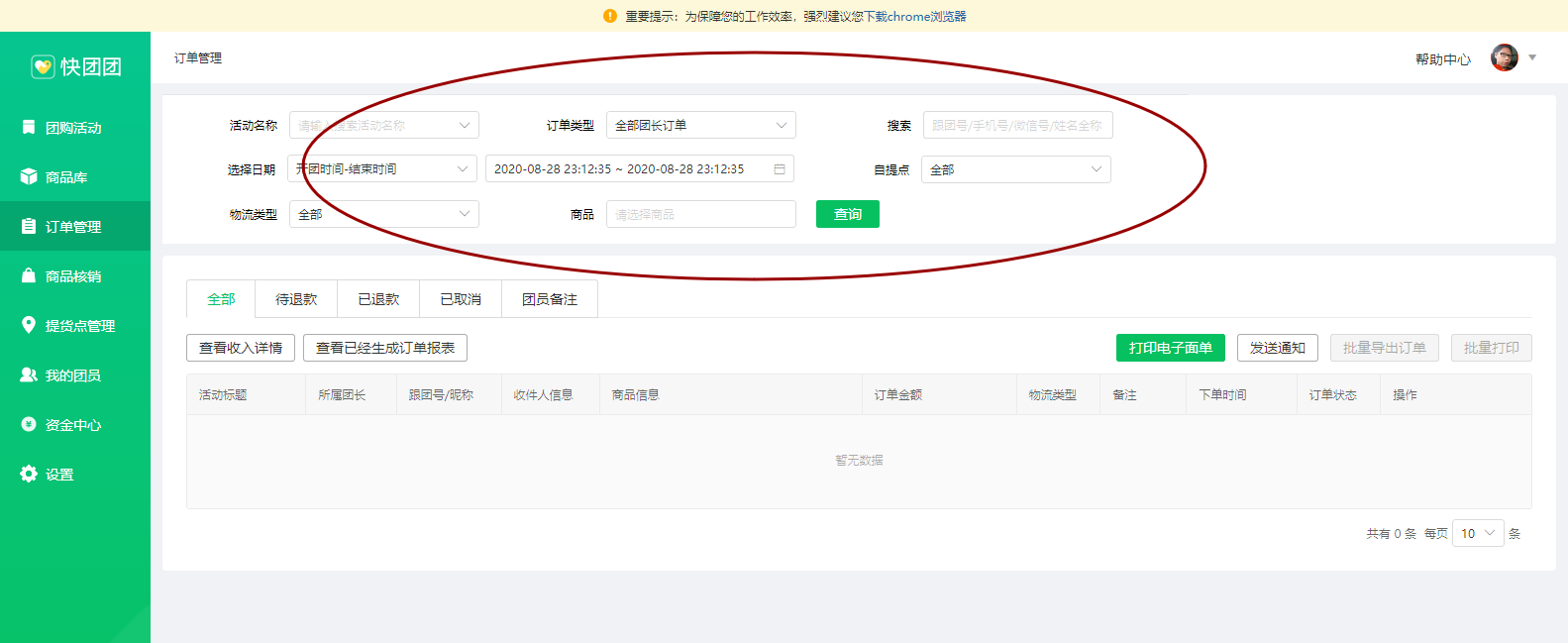1568x643 pixels.
Task: Click the 商品库 box icon
Action: [29, 176]
